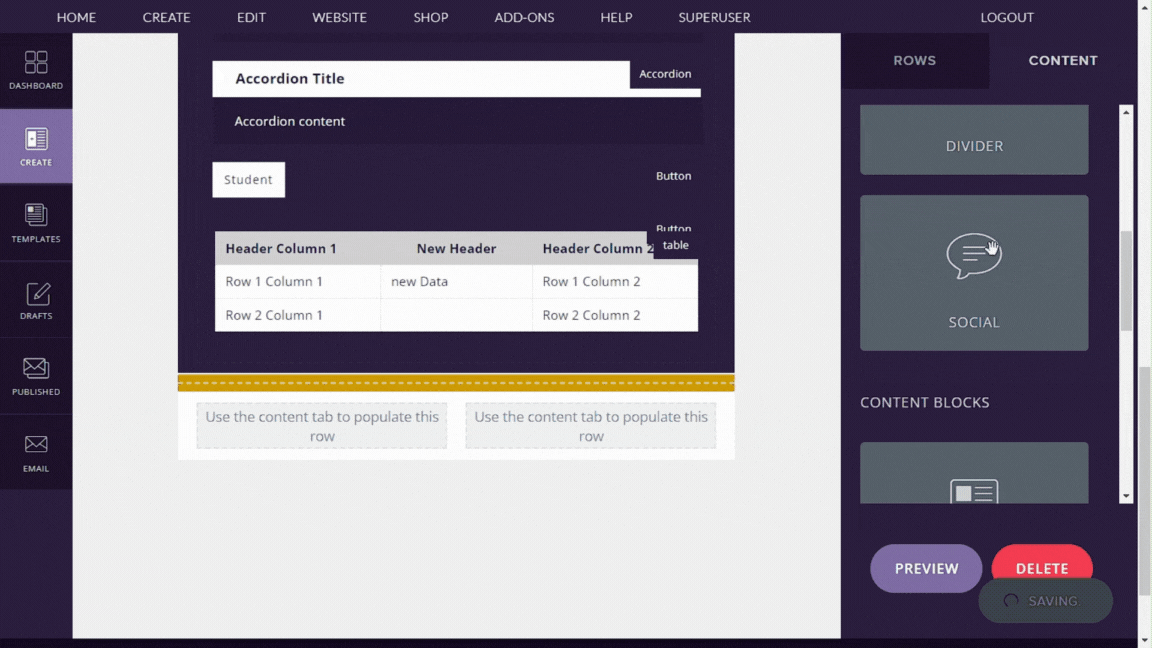This screenshot has width=1152, height=648.
Task: Open the Templates sidebar icon
Action: coord(36,223)
